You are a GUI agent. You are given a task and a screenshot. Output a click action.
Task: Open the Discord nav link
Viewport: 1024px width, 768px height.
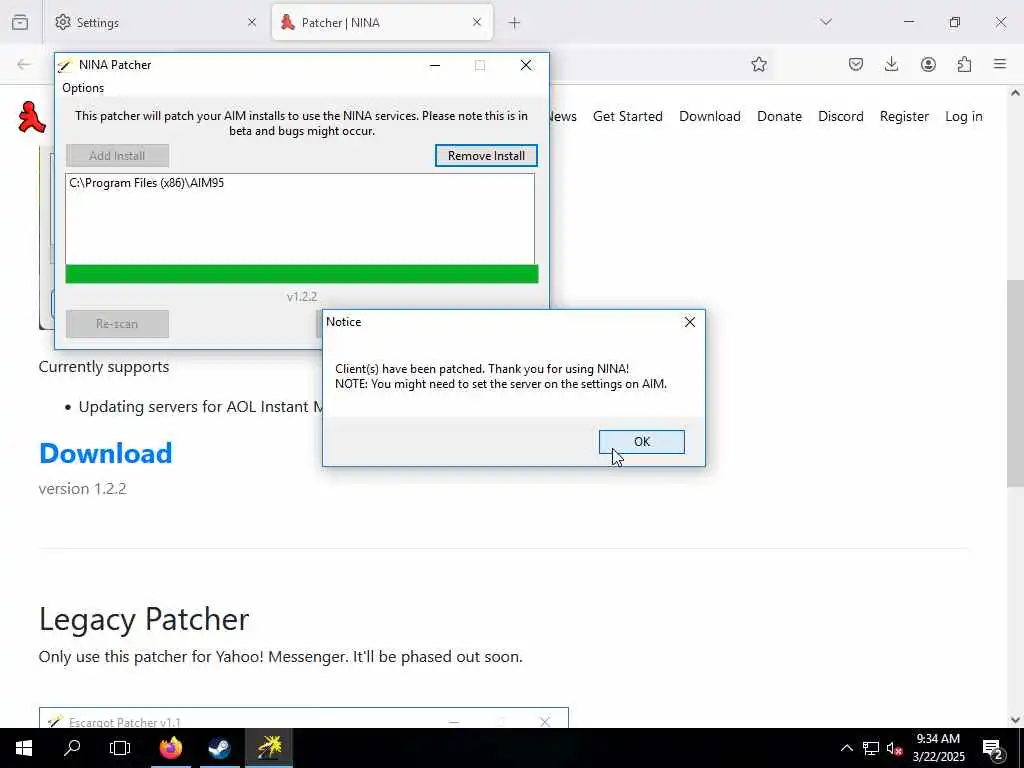840,116
